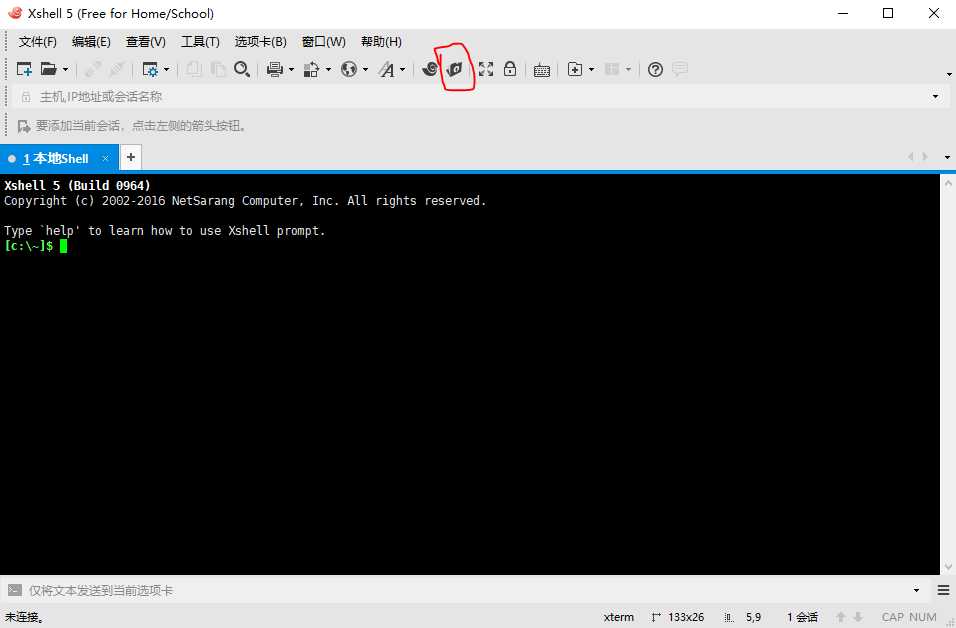
Task: Open the 选项卡(B) menu
Action: [x=260, y=41]
